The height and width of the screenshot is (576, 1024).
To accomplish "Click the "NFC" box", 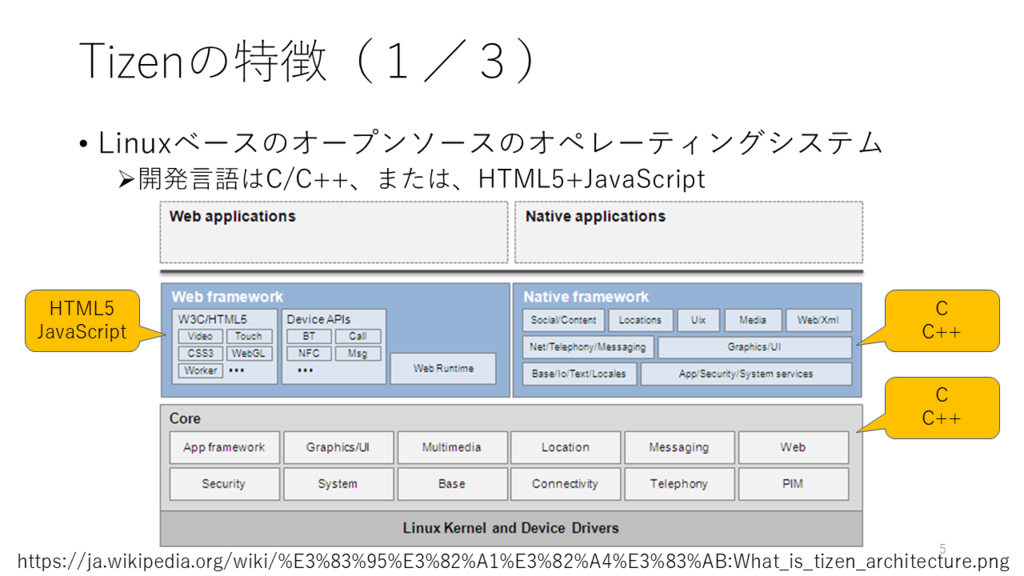I will pyautogui.click(x=309, y=353).
